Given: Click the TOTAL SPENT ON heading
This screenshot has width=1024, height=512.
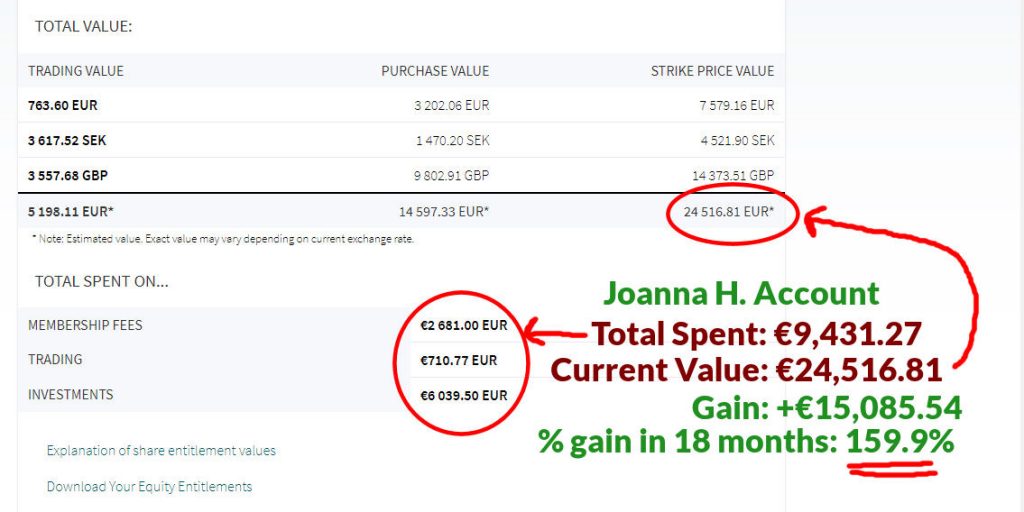Looking at the screenshot, I should [101, 282].
